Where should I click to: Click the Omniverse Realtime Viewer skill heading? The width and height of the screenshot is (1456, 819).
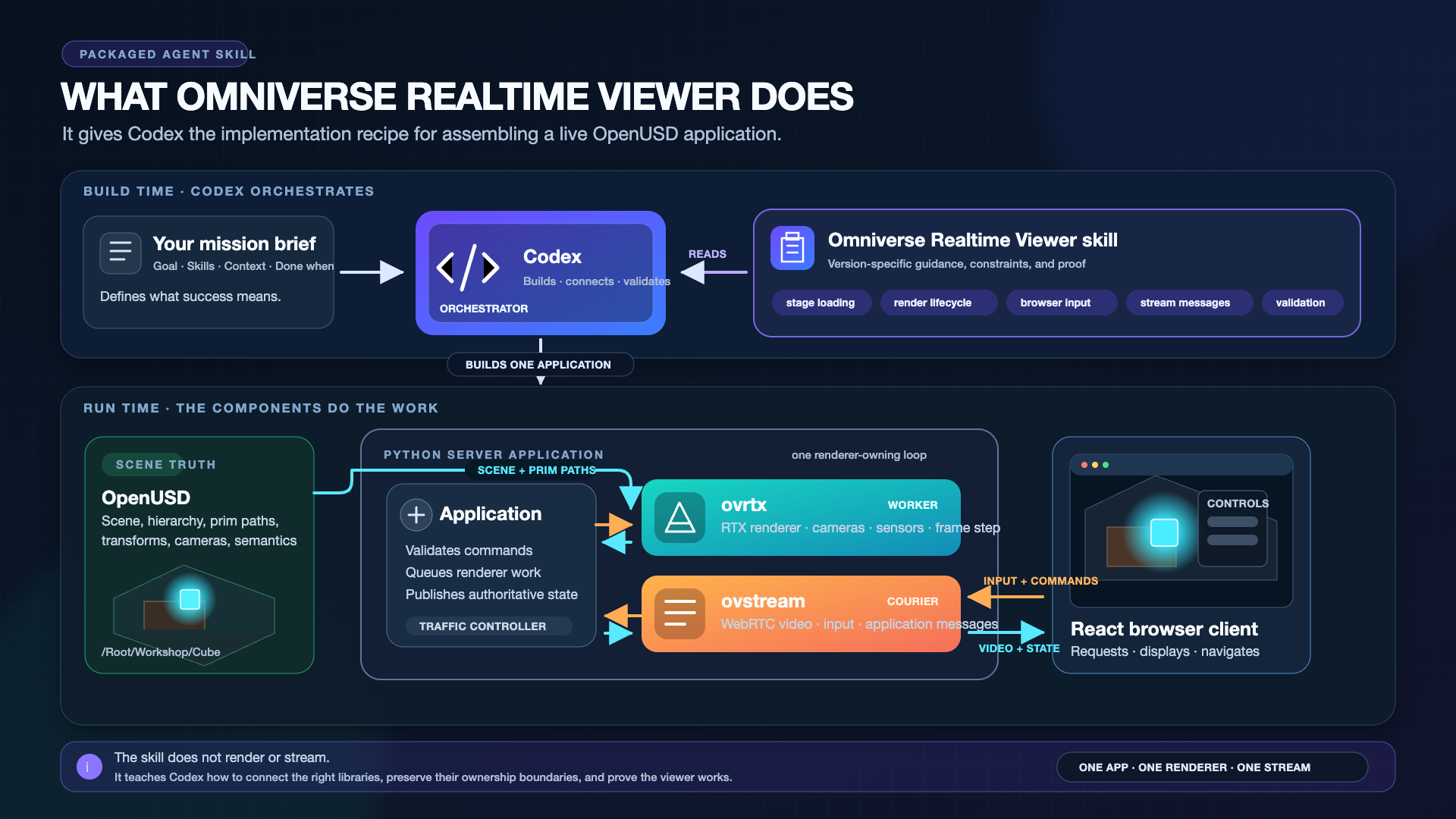click(x=973, y=240)
